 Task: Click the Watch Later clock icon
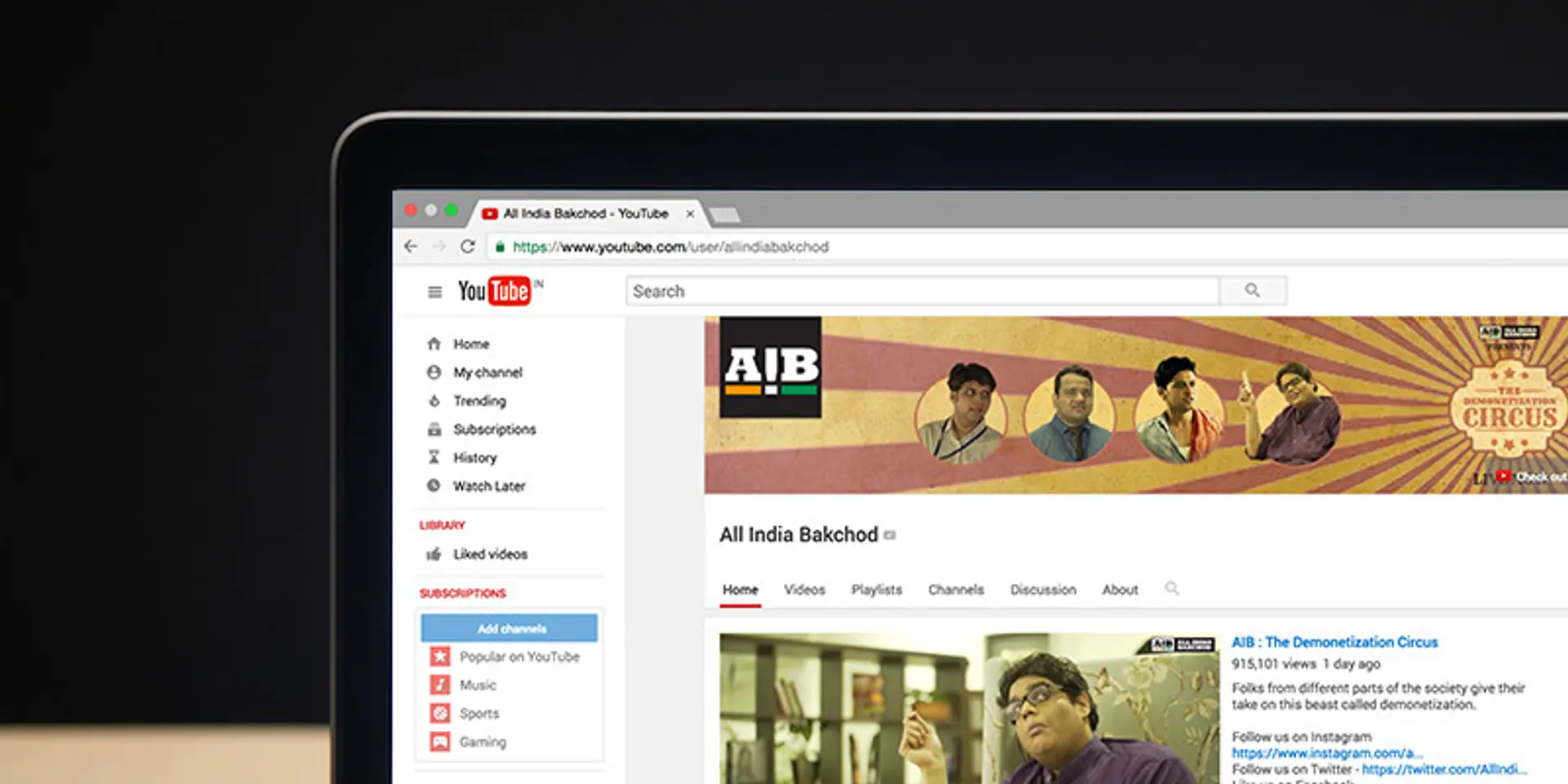point(434,486)
